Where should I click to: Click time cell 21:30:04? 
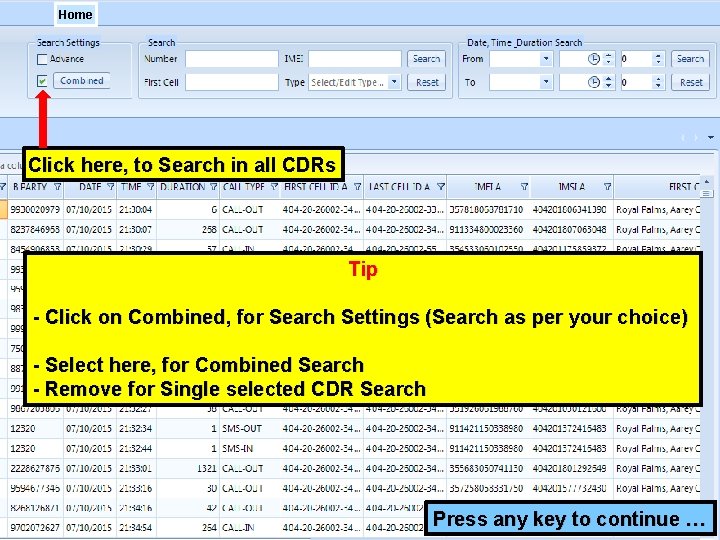point(136,210)
